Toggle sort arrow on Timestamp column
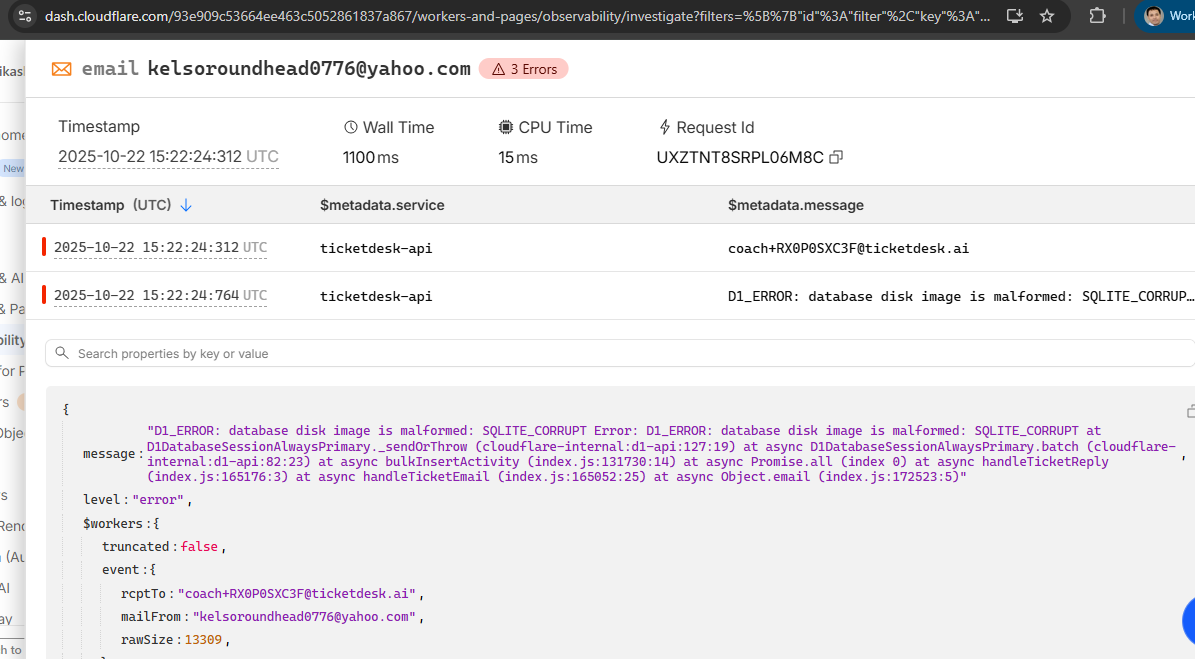The width and height of the screenshot is (1195, 659). pos(186,205)
